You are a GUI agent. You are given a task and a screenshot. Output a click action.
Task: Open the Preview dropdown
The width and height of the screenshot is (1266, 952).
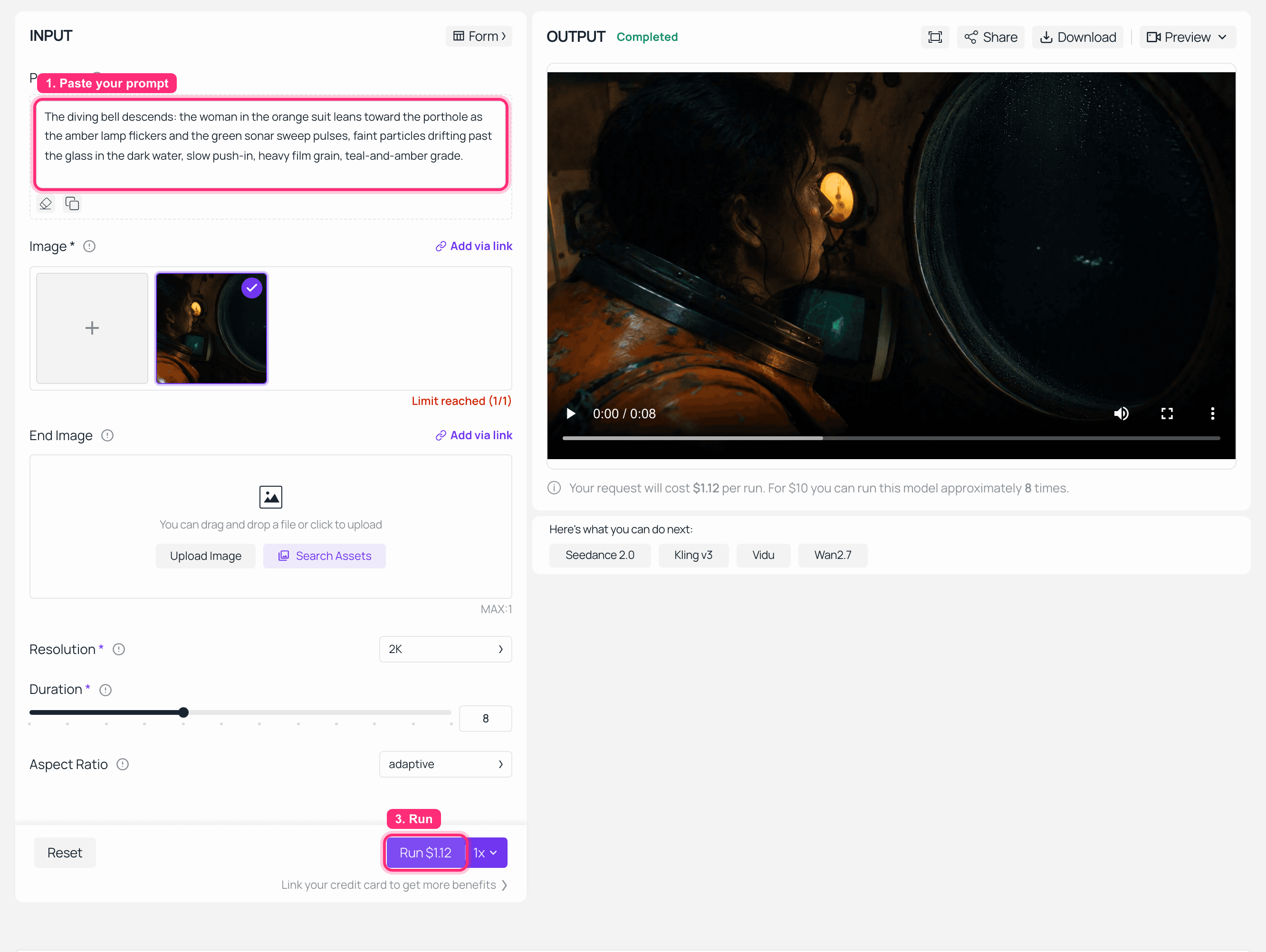tap(1187, 37)
